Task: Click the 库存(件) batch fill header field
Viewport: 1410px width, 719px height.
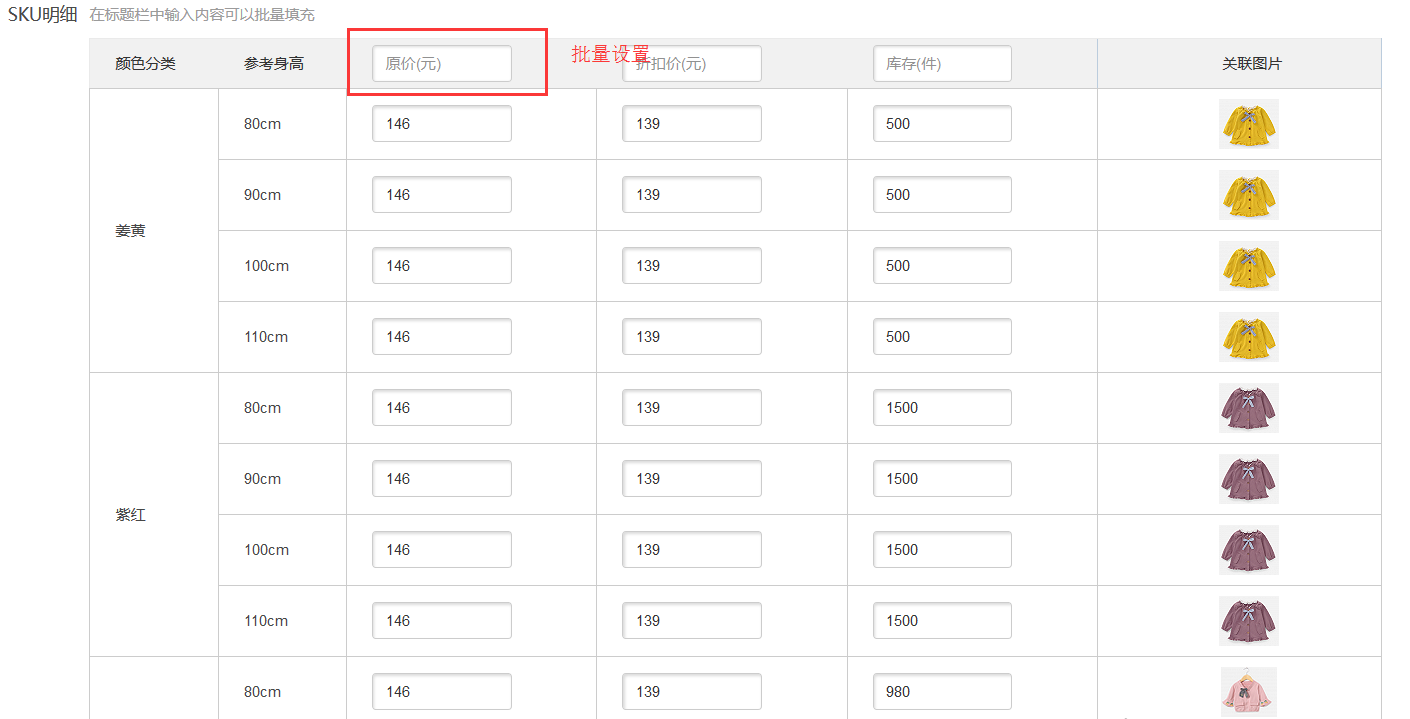Action: [941, 64]
